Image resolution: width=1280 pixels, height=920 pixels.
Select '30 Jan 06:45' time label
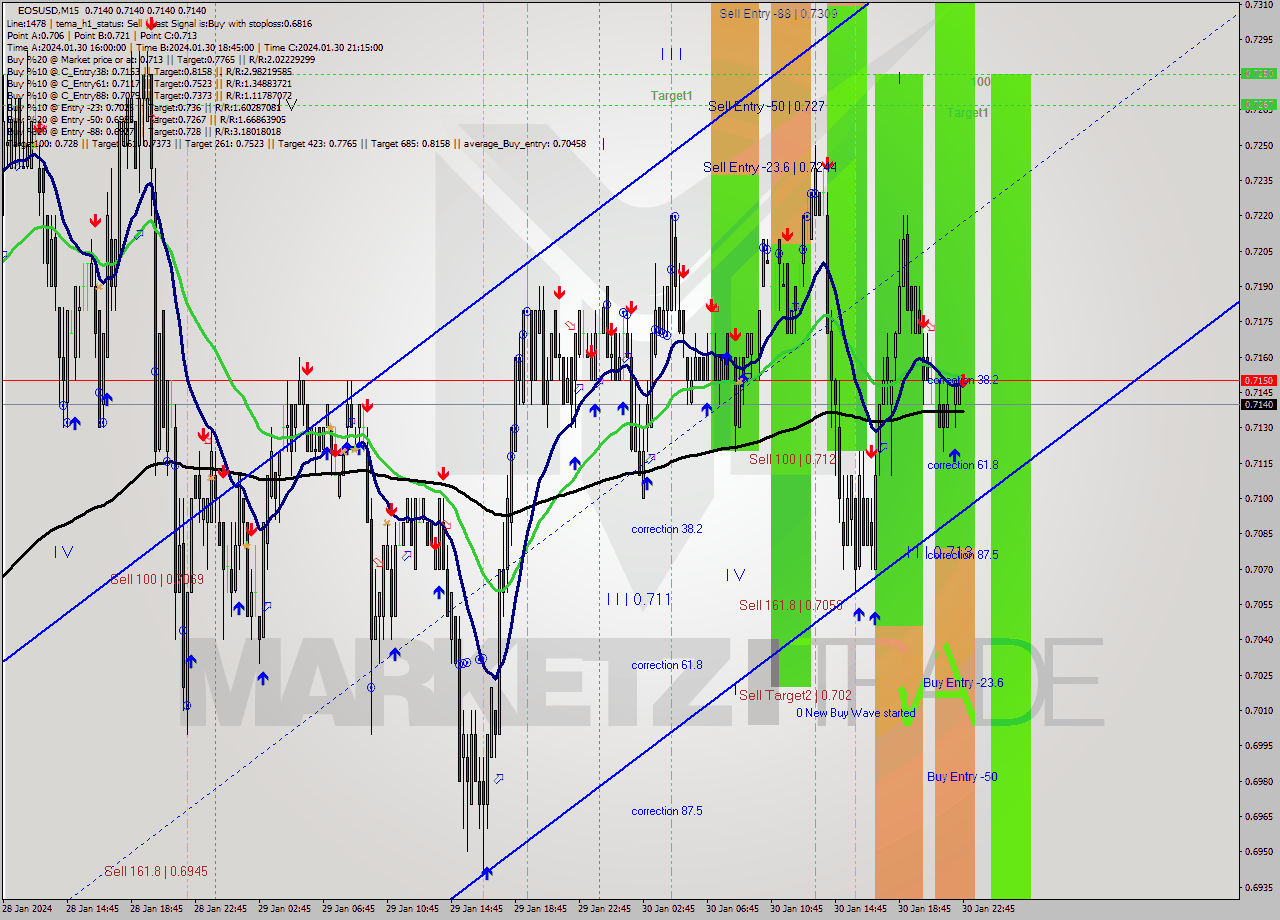(x=733, y=908)
